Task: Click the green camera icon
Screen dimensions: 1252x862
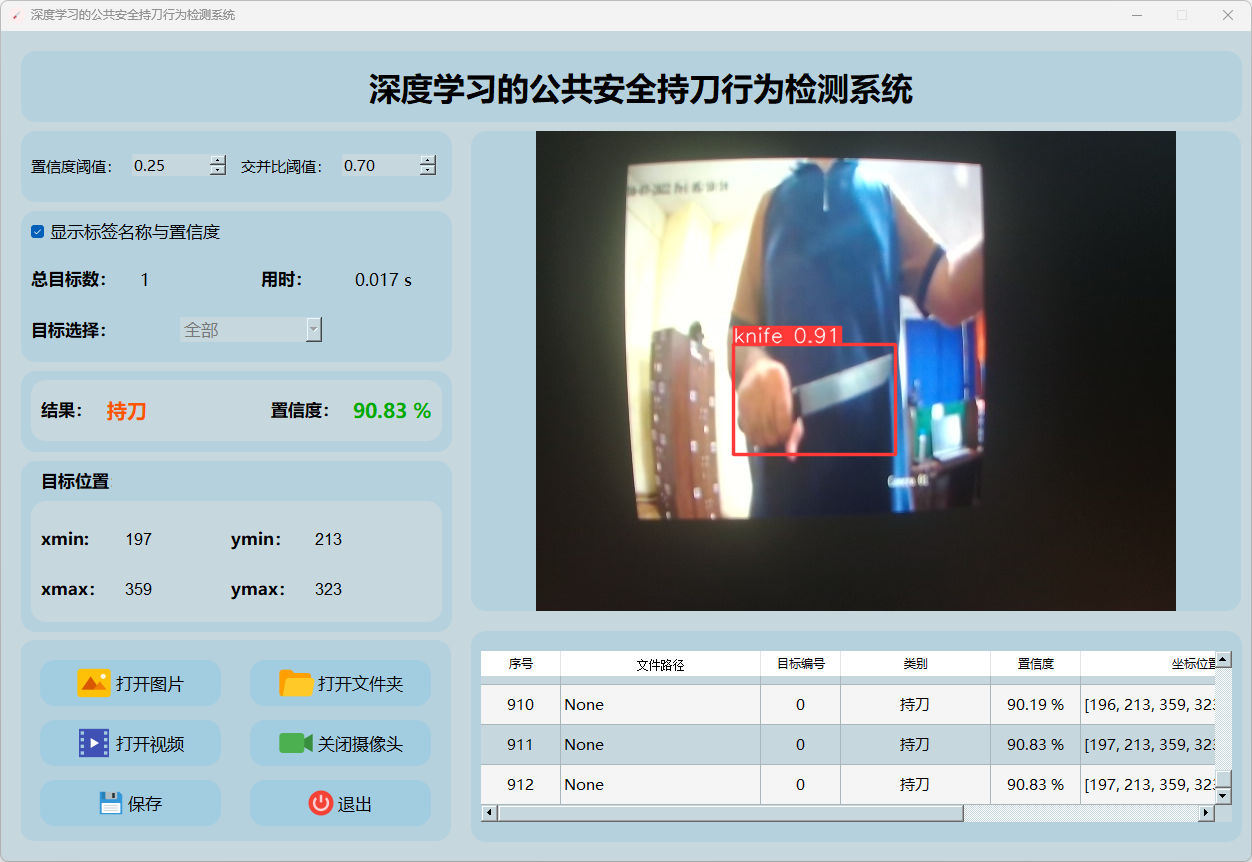Action: pyautogui.click(x=296, y=743)
